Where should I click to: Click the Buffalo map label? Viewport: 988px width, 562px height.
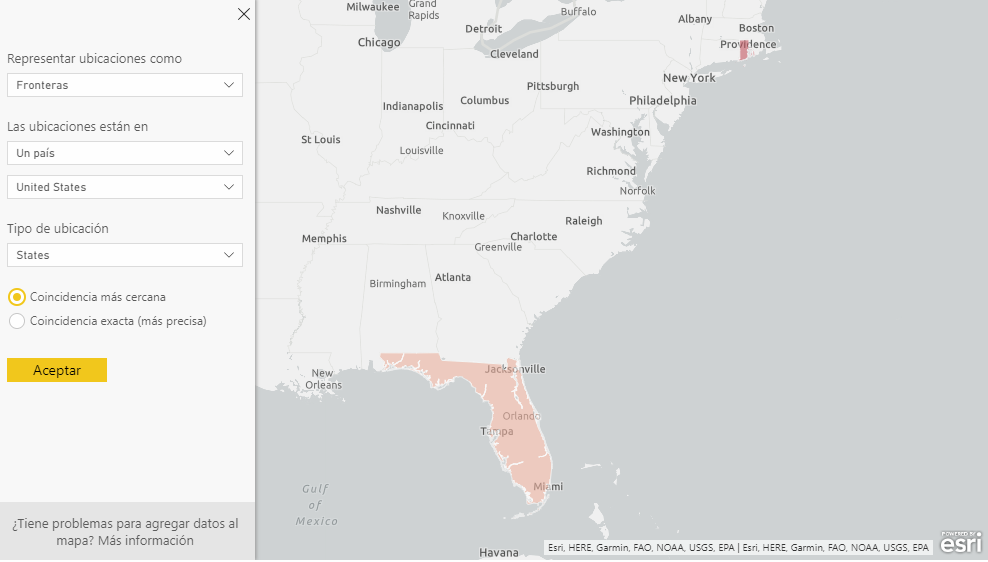click(x=578, y=11)
